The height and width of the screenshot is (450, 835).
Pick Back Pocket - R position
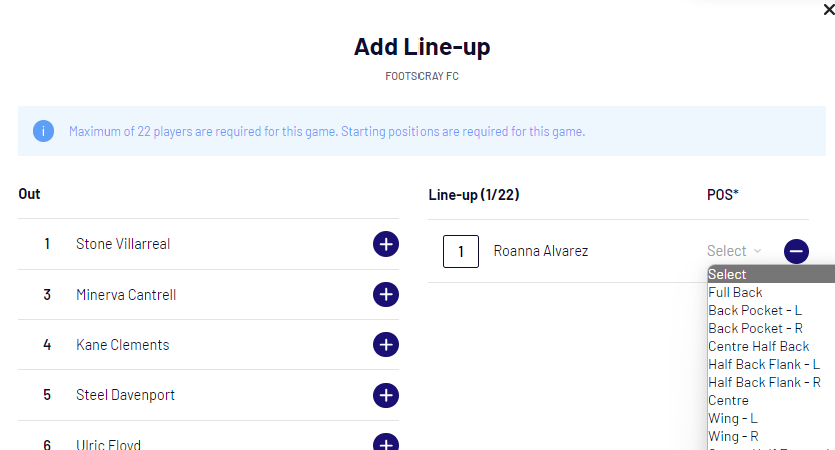pos(756,328)
